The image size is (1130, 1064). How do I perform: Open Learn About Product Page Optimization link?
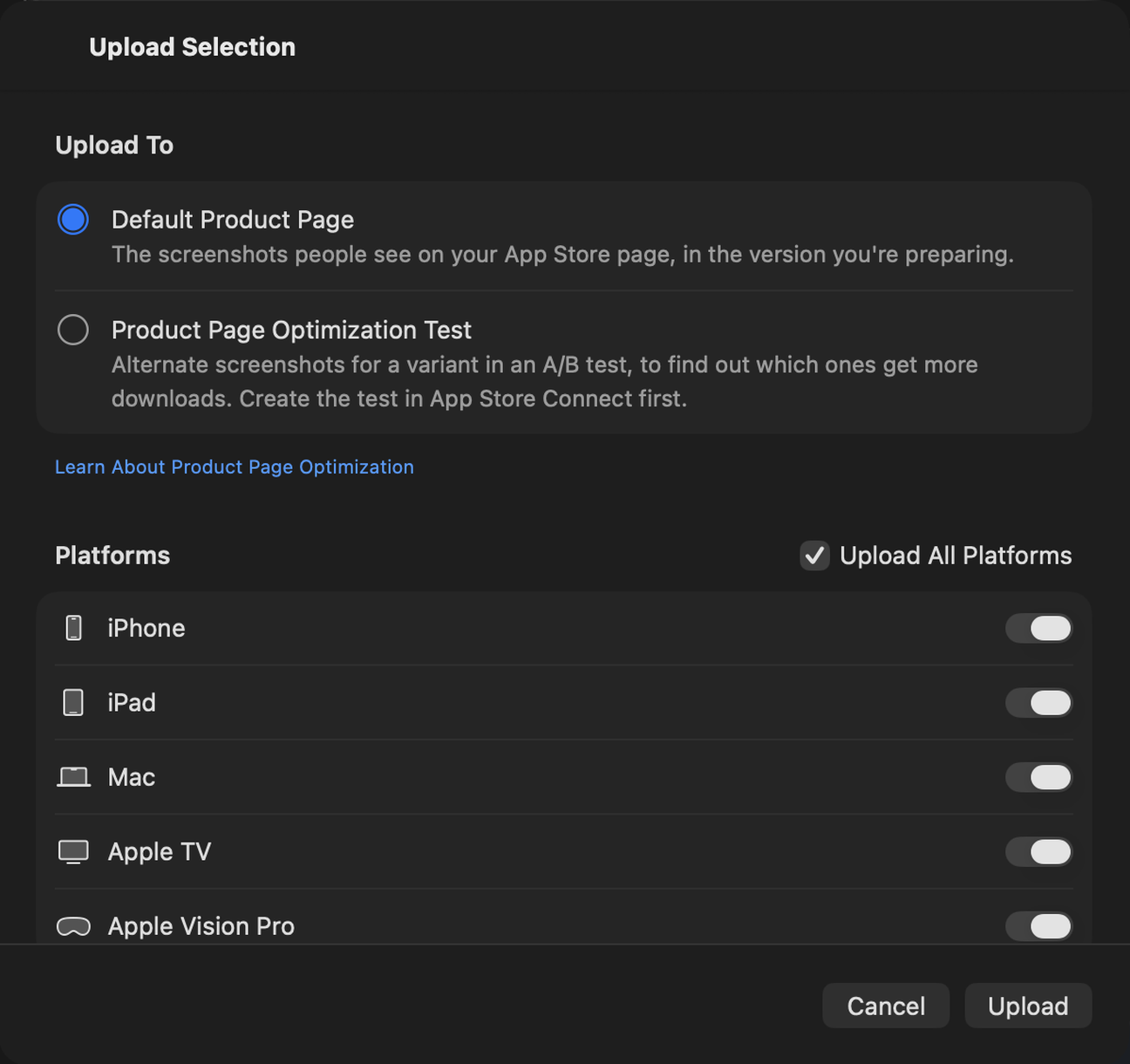click(235, 467)
